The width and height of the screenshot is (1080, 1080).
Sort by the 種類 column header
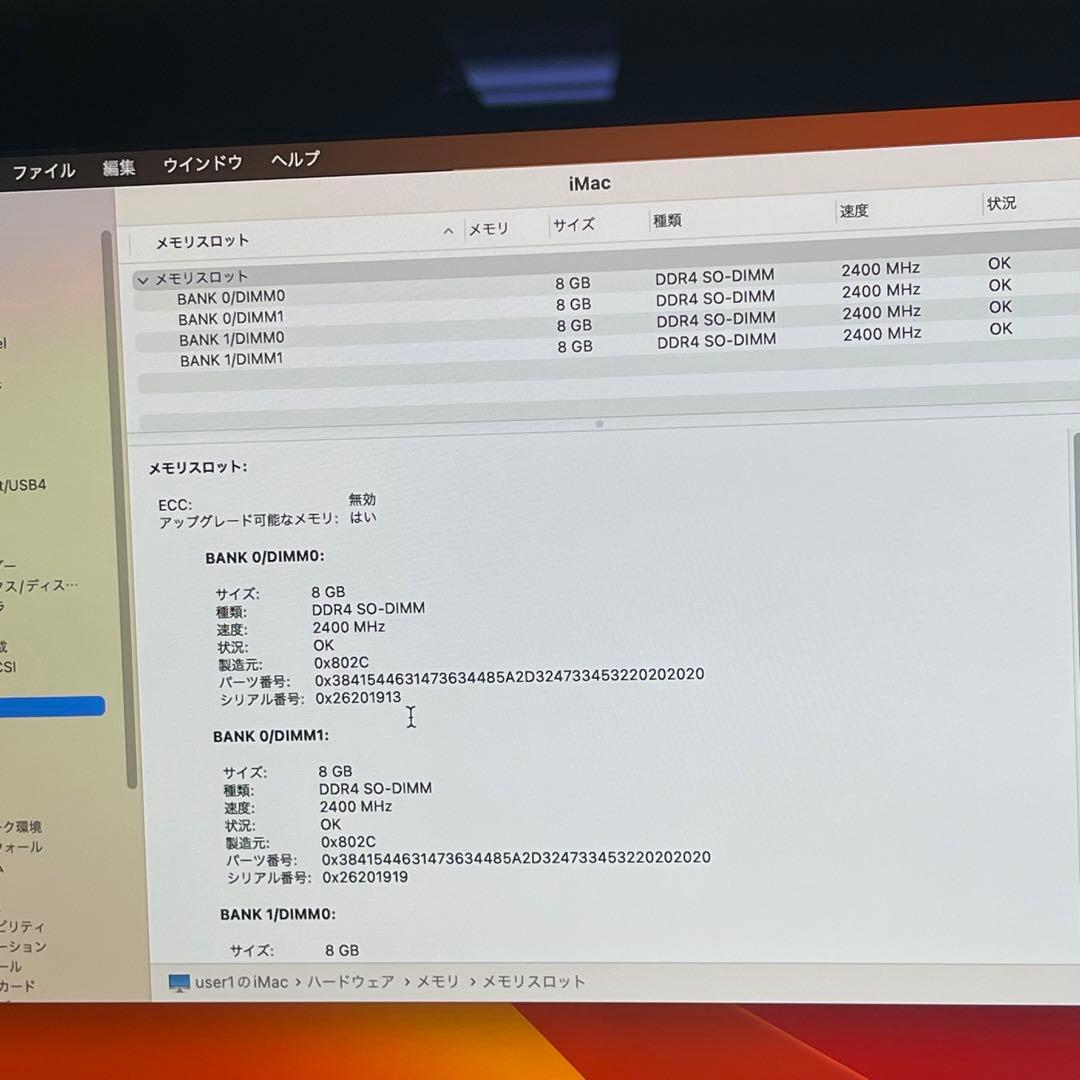pos(667,220)
